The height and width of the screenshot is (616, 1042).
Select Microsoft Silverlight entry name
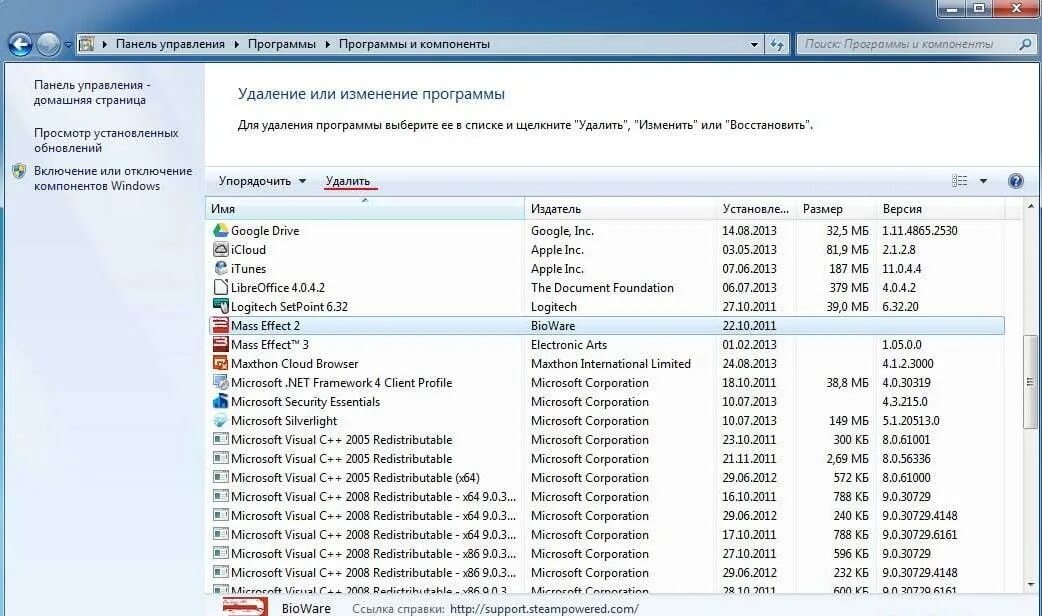[x=284, y=421]
